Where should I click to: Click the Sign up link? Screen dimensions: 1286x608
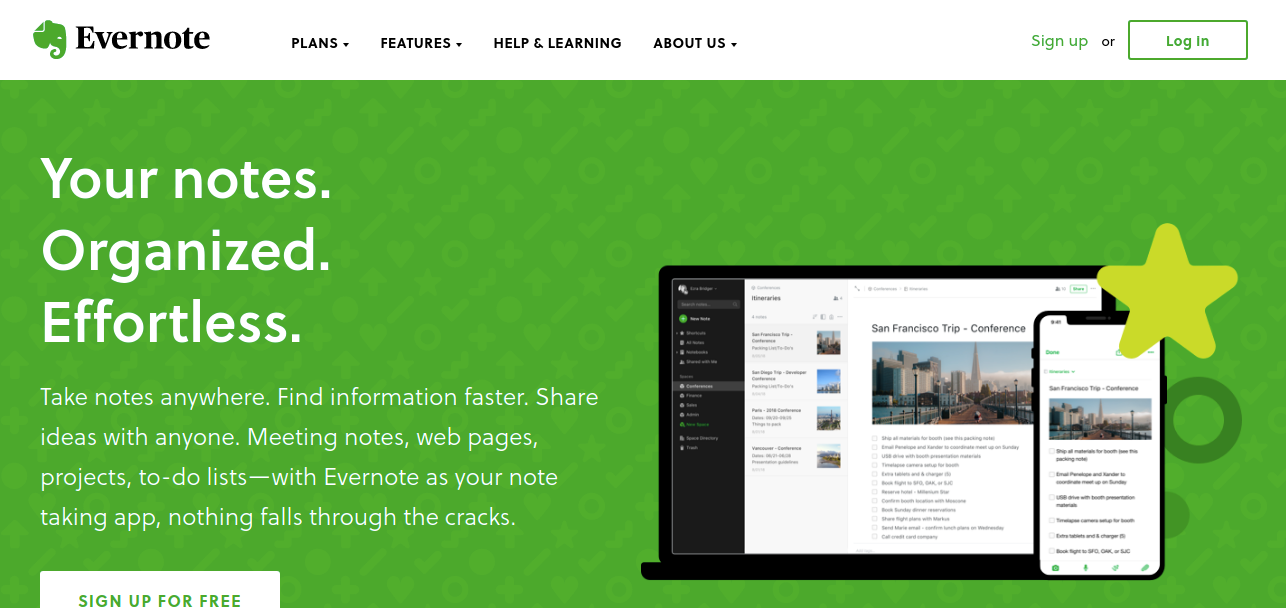coord(1059,41)
